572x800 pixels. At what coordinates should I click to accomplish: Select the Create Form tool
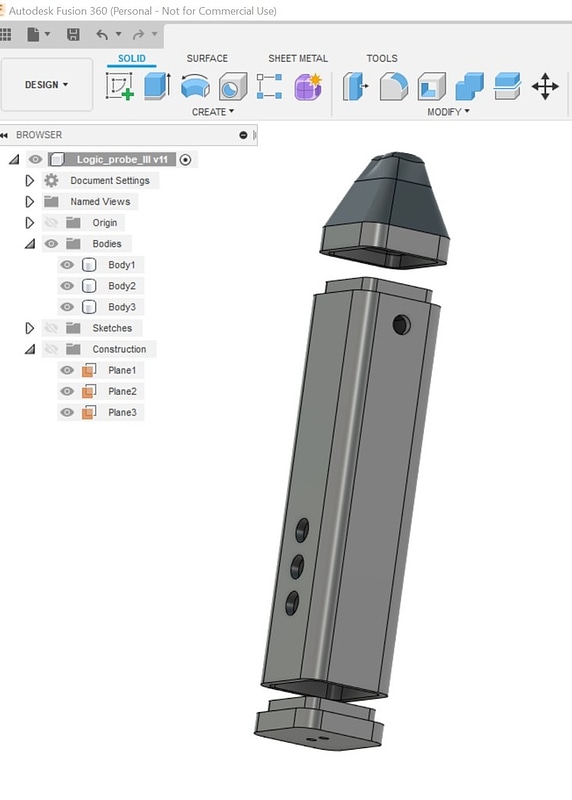308,86
